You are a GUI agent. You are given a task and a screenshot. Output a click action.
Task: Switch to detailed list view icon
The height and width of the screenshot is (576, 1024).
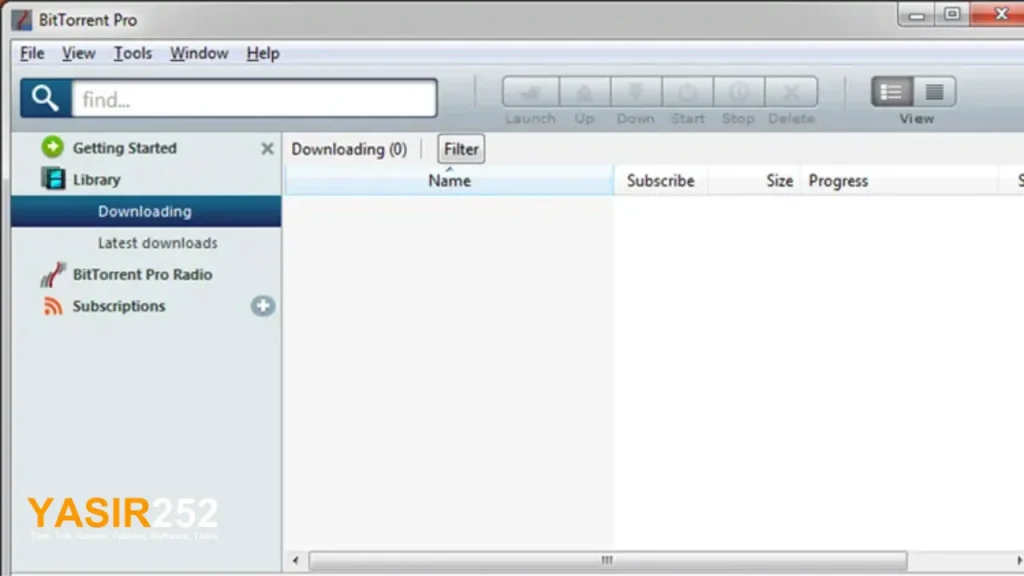click(892, 92)
